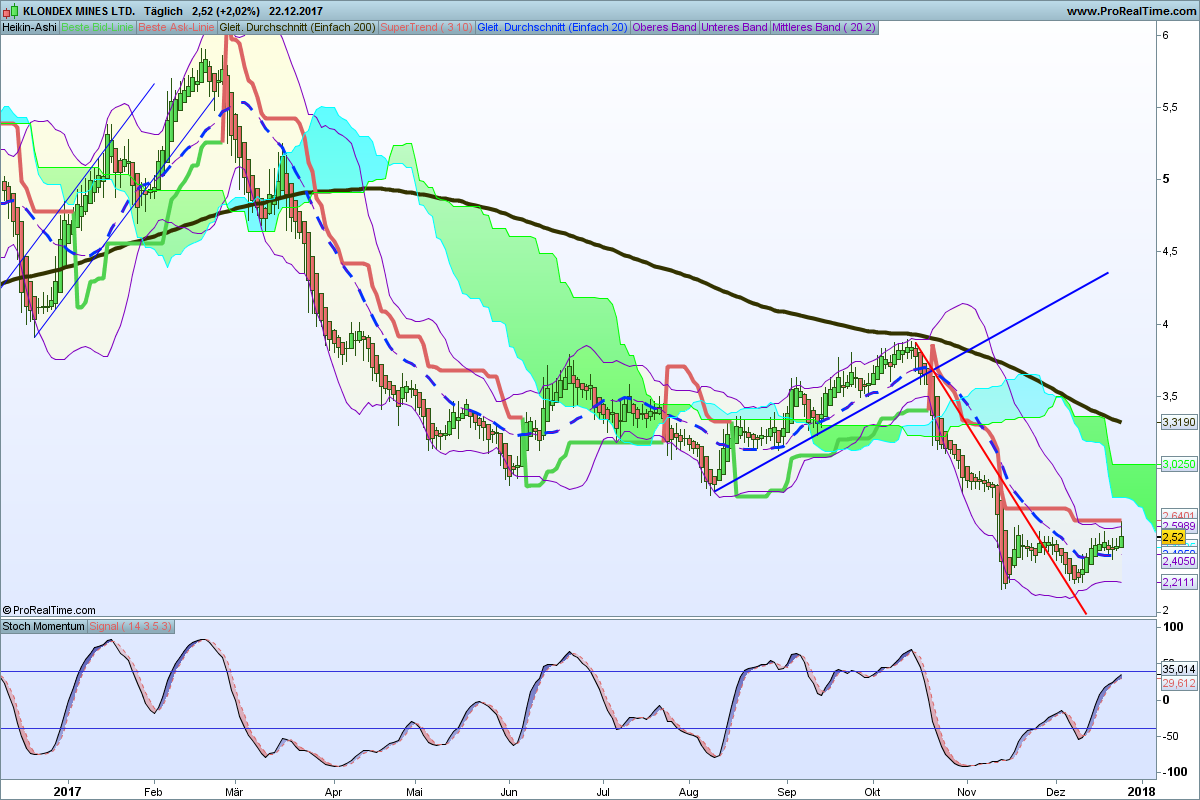Select the Mittleres Band (20 2) label
The height and width of the screenshot is (800, 1200).
(x=825, y=27)
